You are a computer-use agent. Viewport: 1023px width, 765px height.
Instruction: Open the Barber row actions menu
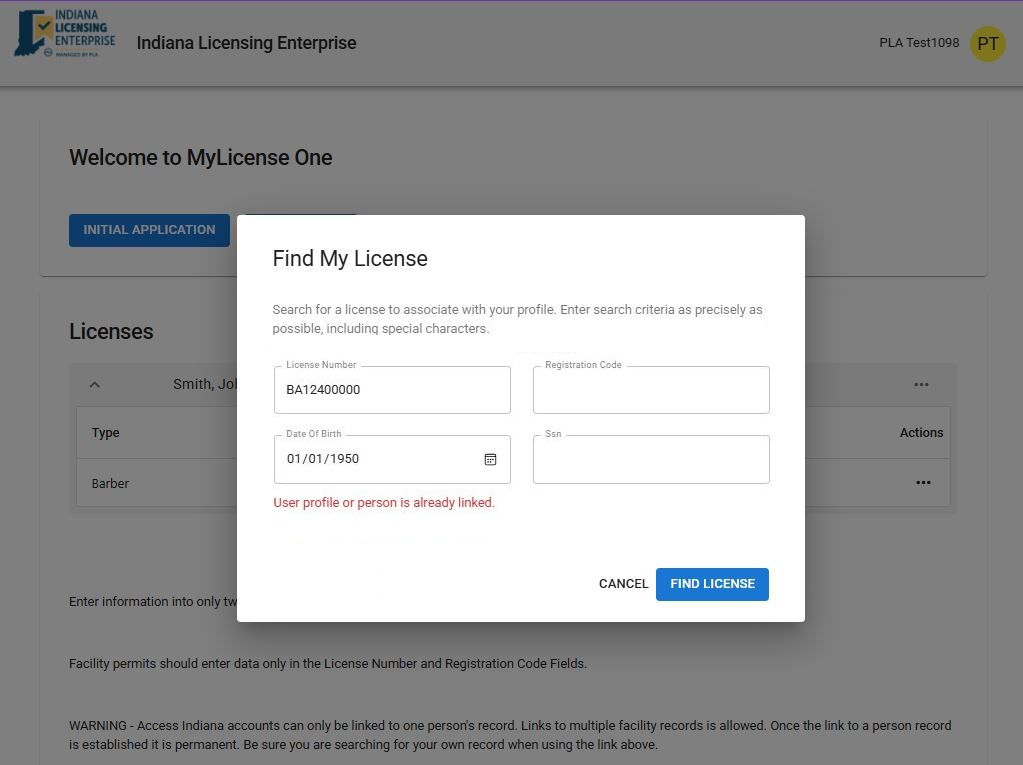(x=922, y=483)
